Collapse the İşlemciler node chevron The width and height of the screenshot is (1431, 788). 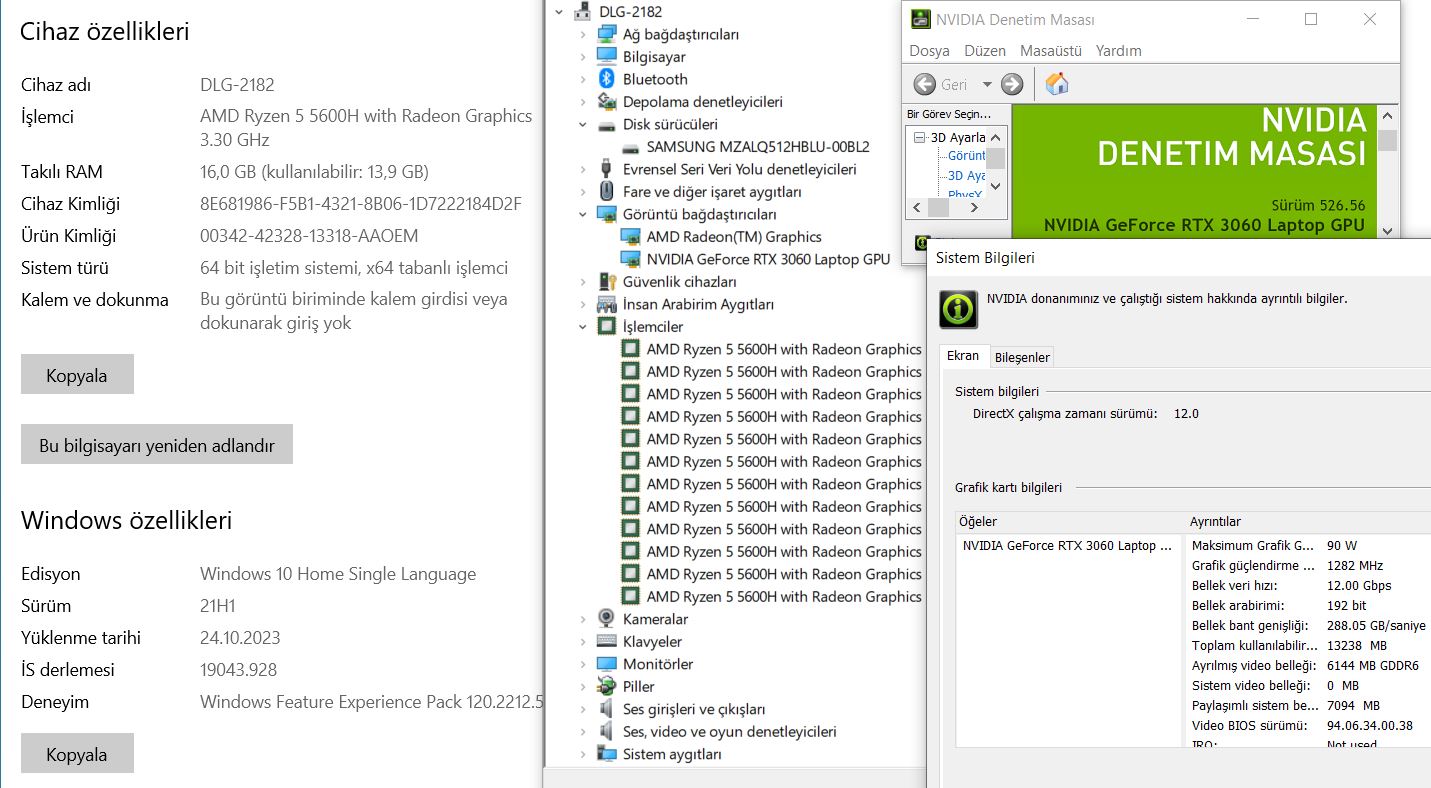coord(583,327)
